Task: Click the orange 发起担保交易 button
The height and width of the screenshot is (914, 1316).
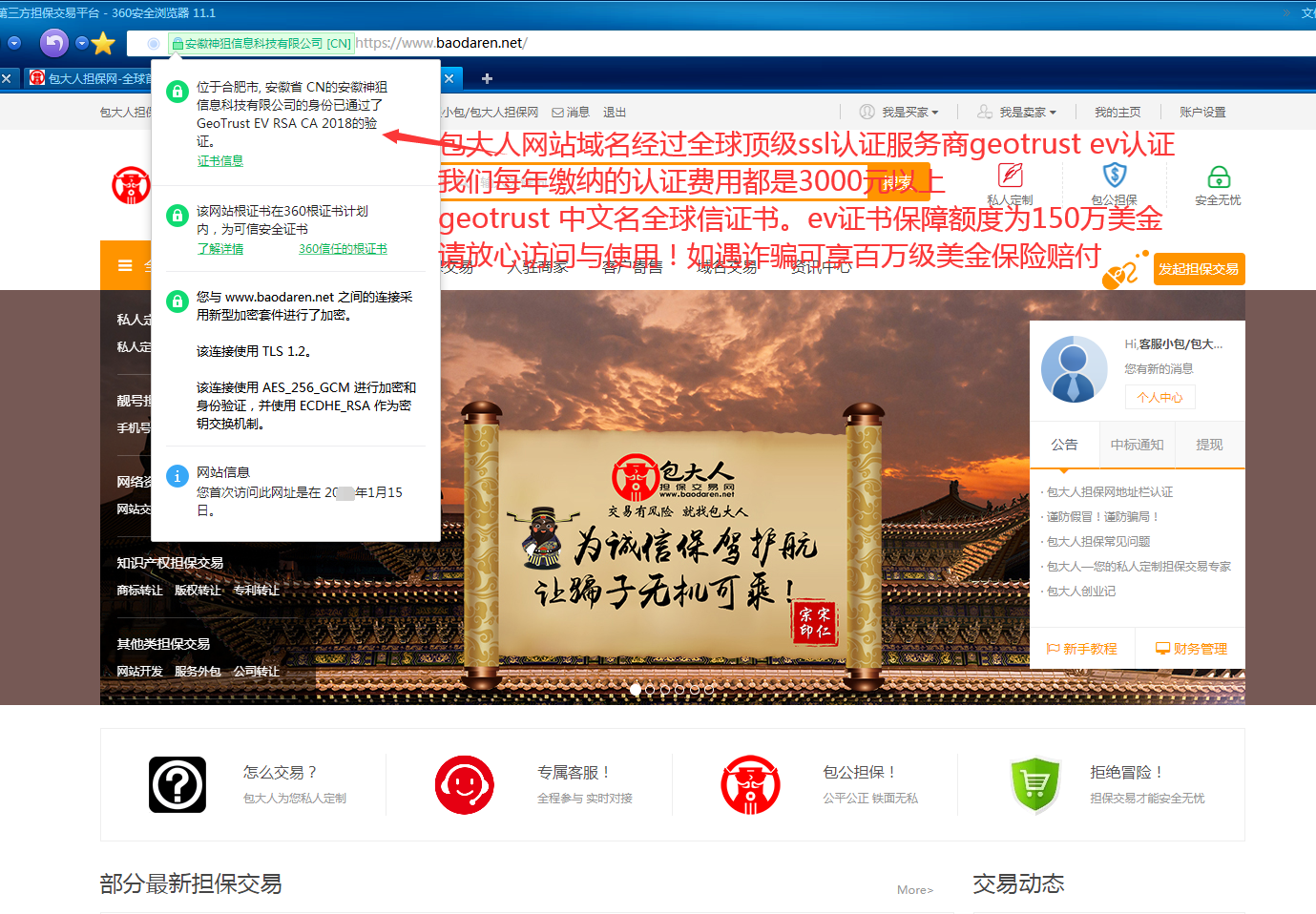Action: click(x=1199, y=269)
